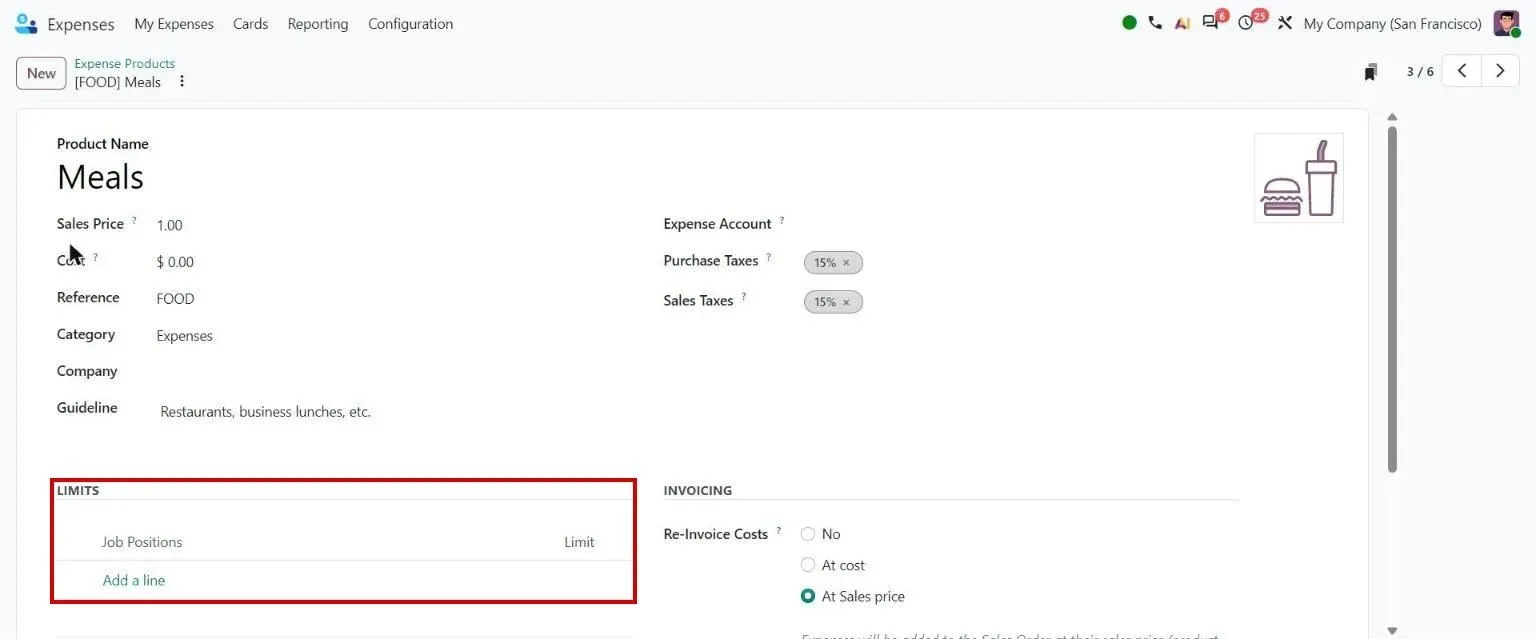Click the 3 / 6 record counter
Image resolution: width=1536 pixels, height=639 pixels.
point(1420,72)
